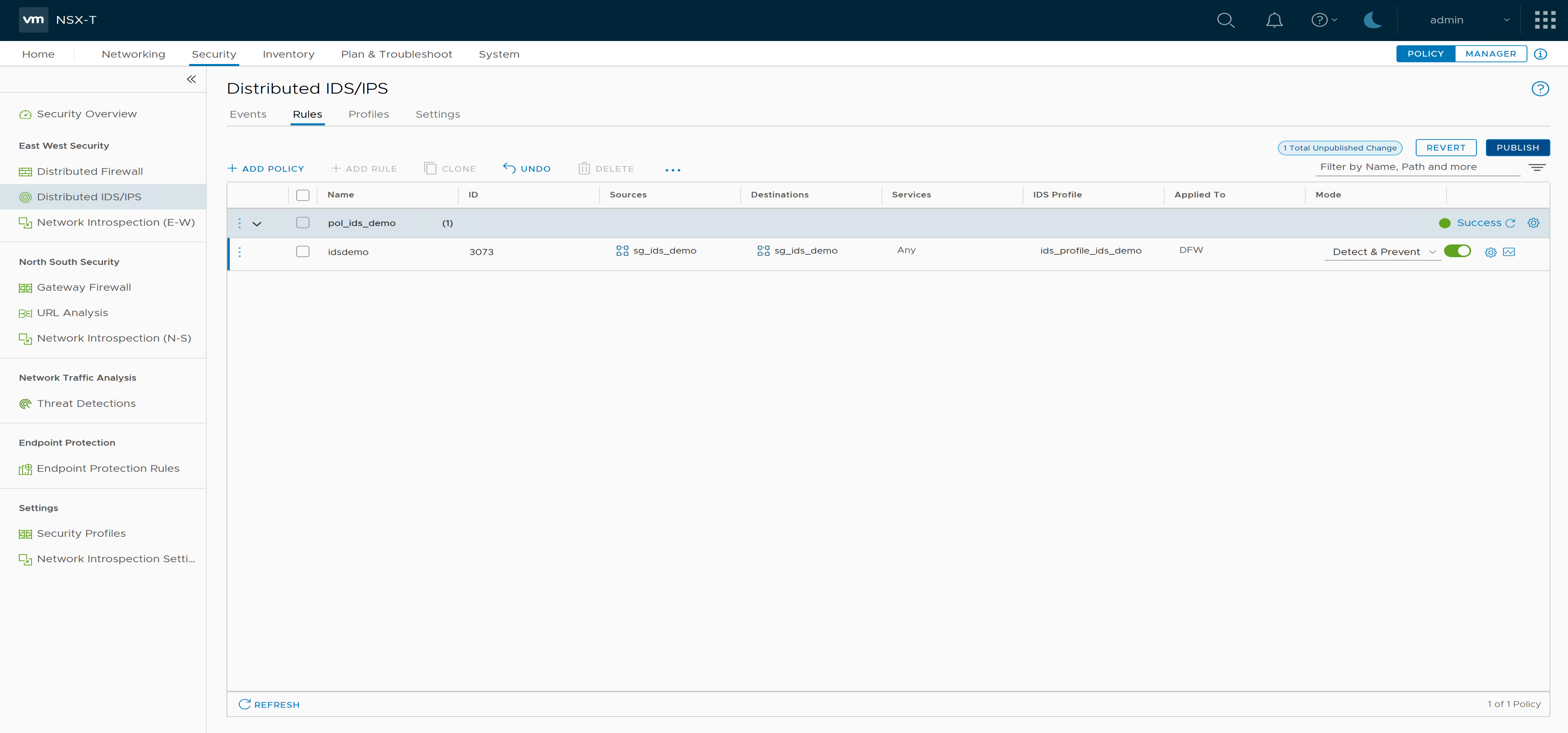Open the notifications bell
The width and height of the screenshot is (1568, 733).
coord(1274,20)
